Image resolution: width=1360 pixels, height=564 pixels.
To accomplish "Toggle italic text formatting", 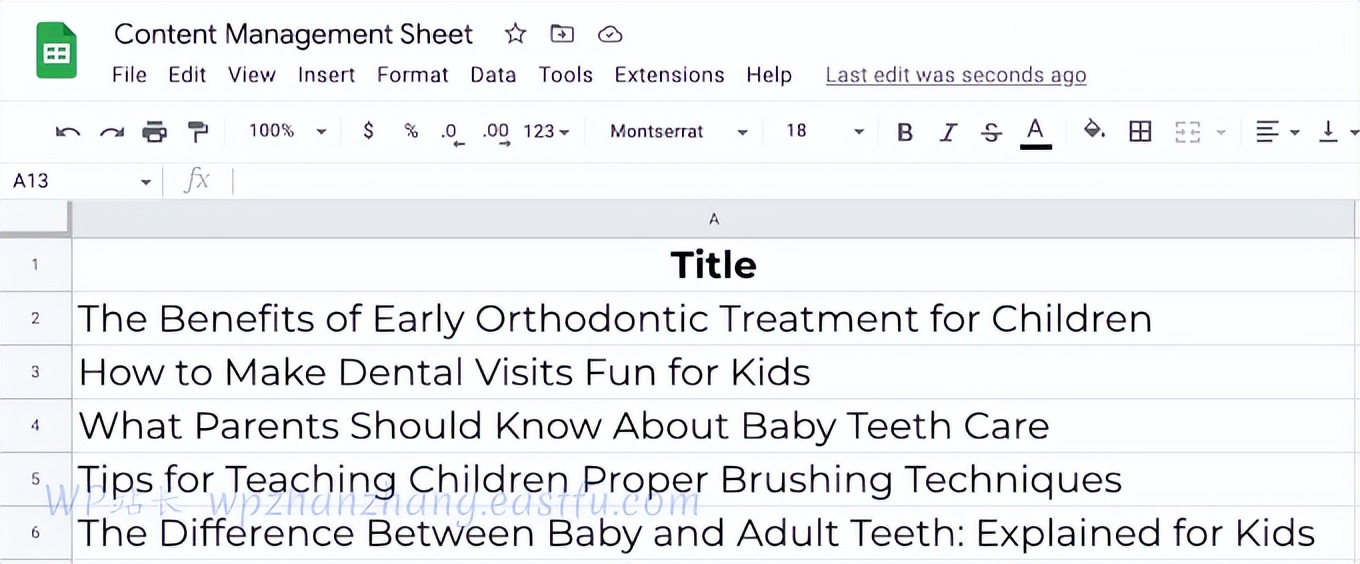I will [948, 131].
